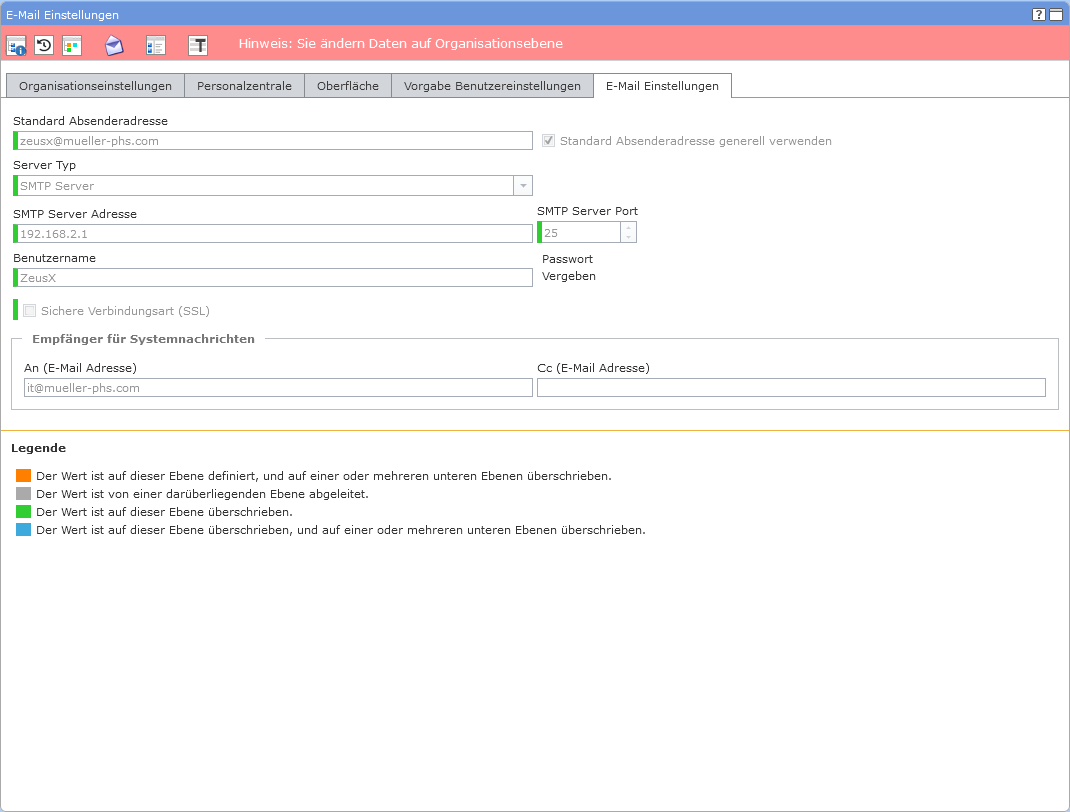Click the Passwort Vergeben link
The image size is (1070, 812).
pyautogui.click(x=568, y=276)
